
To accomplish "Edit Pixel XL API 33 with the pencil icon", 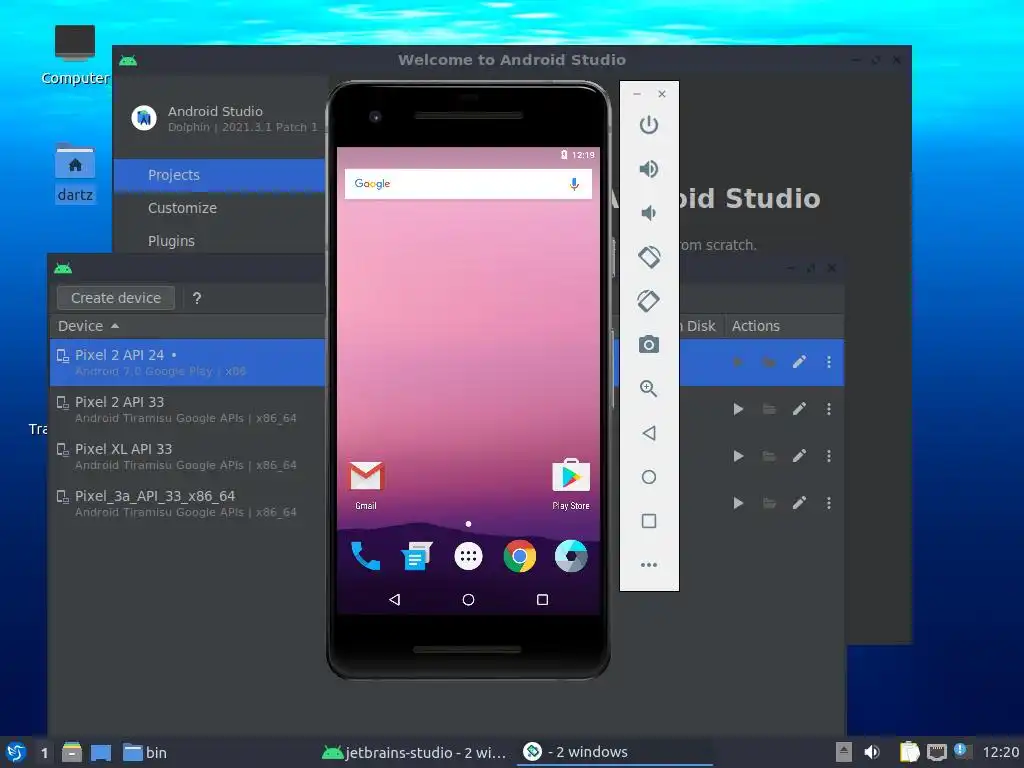I will (x=799, y=456).
